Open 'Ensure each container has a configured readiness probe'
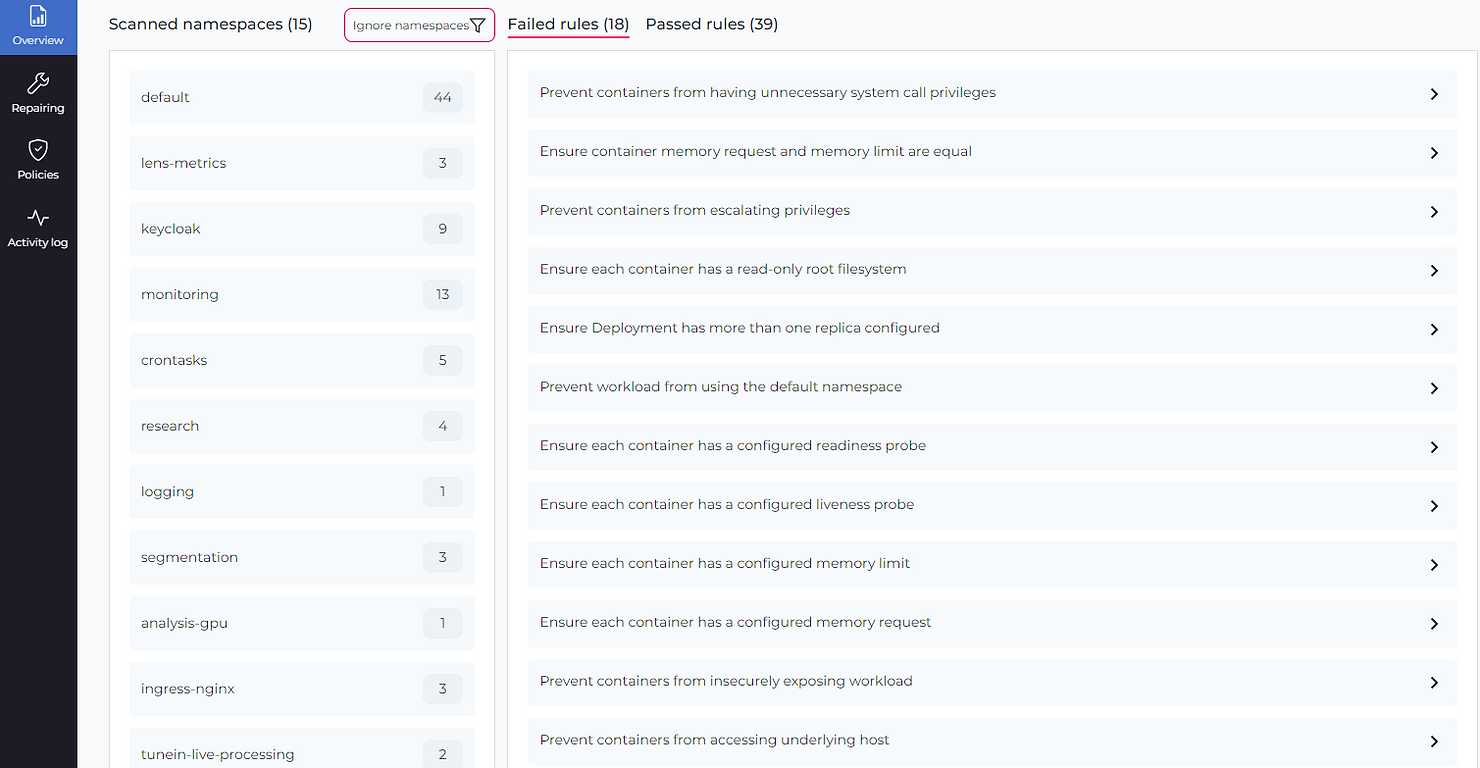This screenshot has height=768, width=1480. pos(733,446)
